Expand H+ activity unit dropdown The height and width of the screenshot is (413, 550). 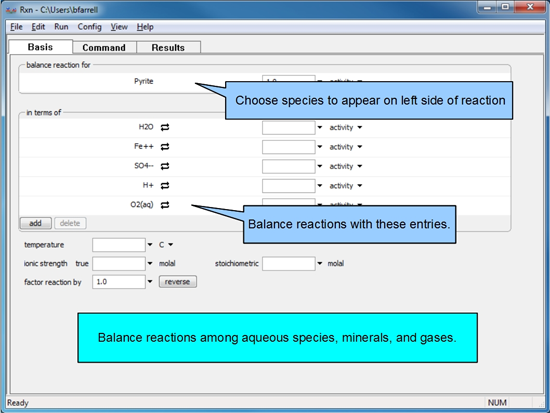pos(360,186)
